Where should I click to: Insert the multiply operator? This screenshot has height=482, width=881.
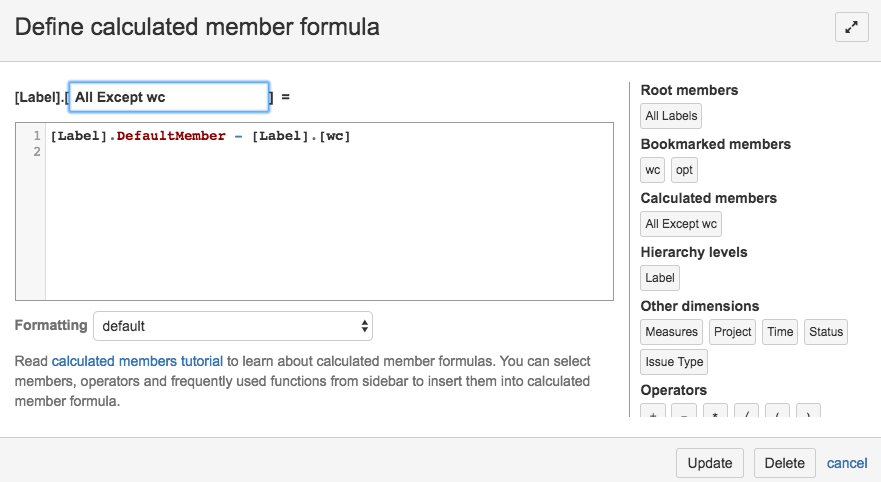(716, 412)
